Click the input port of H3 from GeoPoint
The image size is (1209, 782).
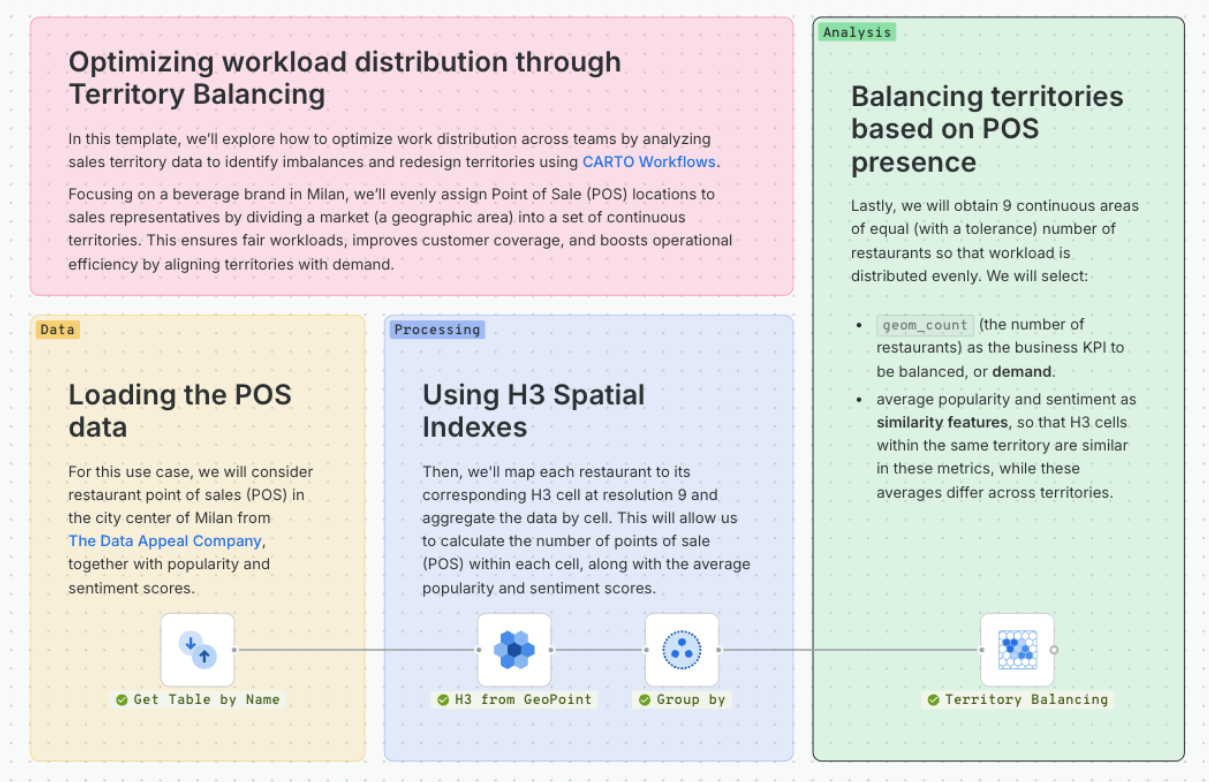coord(478,650)
